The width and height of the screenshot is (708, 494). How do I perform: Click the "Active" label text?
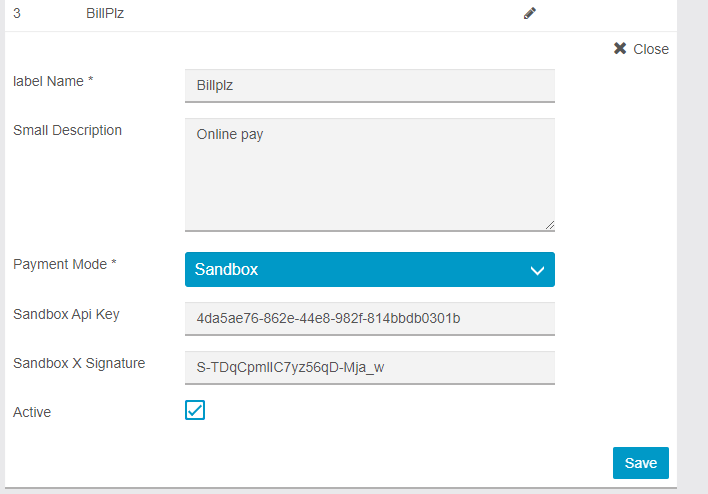click(32, 411)
